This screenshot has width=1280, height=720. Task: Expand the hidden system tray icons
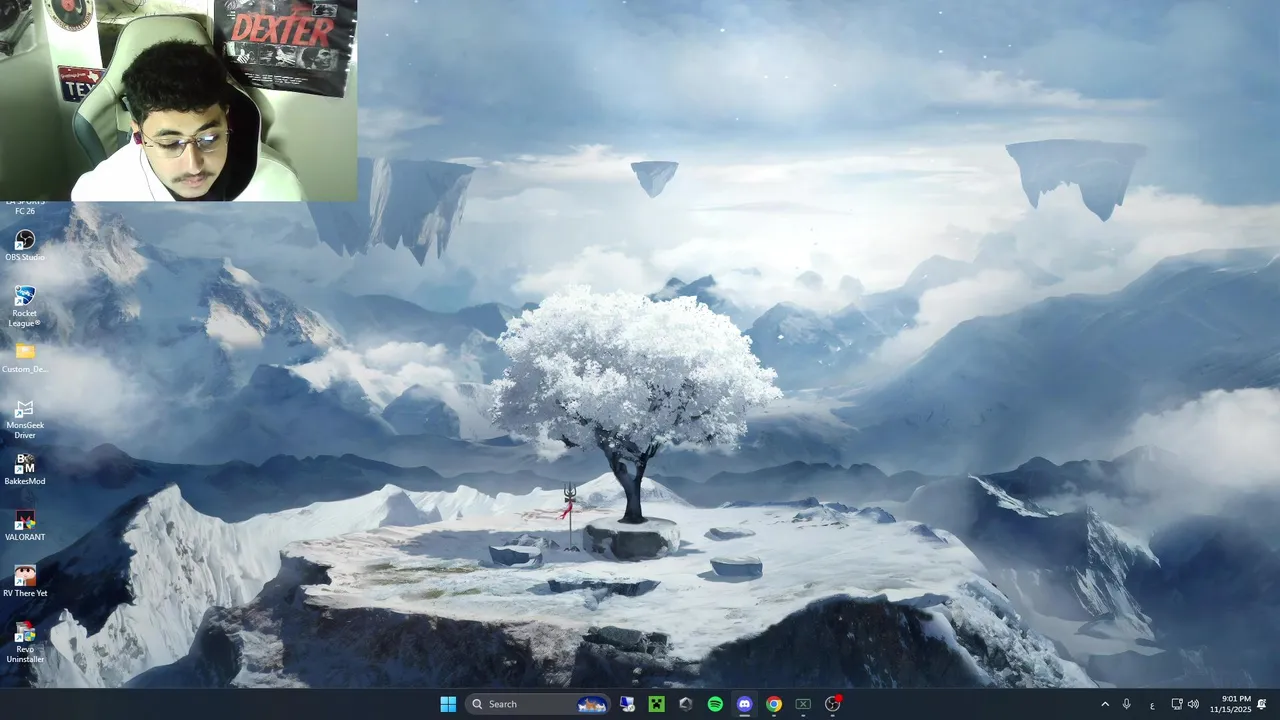pos(1105,704)
